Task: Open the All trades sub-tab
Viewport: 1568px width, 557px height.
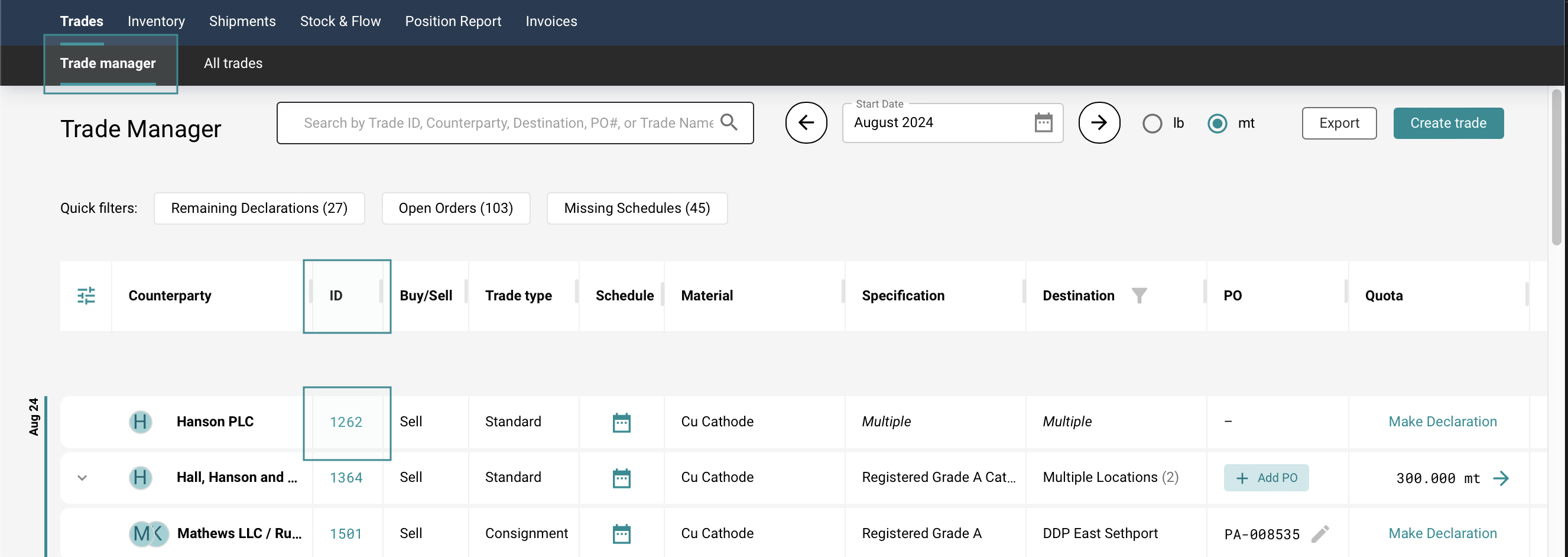Action: 232,63
